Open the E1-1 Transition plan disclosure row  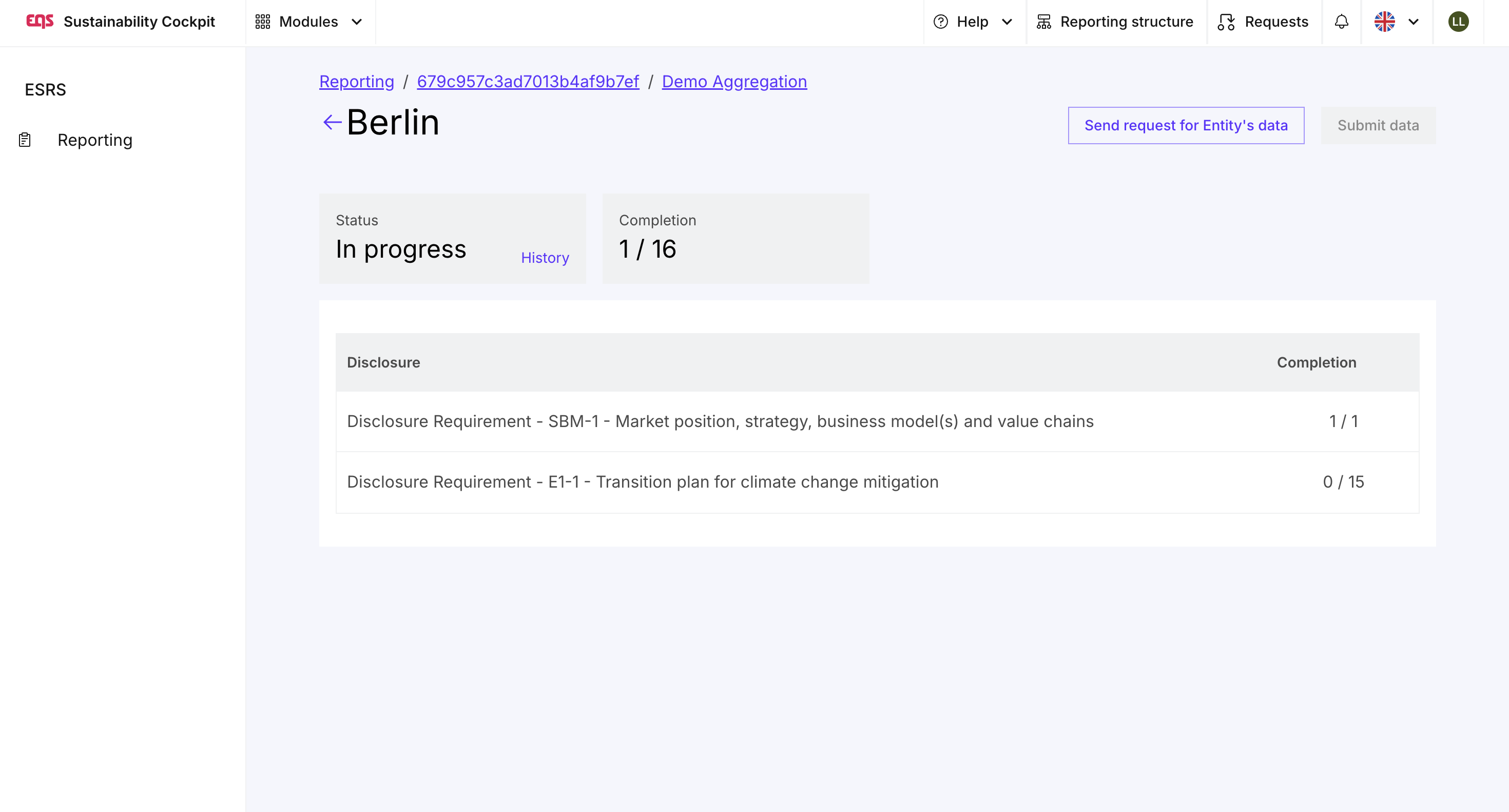[x=643, y=481]
